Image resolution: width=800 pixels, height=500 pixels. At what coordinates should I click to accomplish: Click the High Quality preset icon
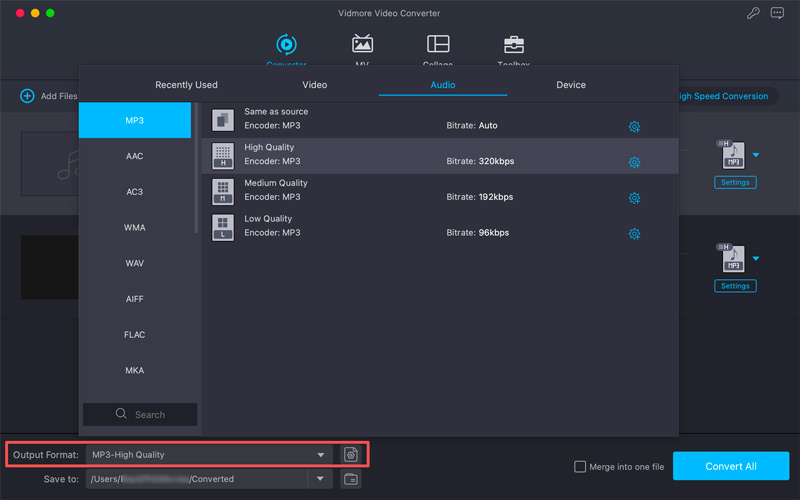click(x=223, y=156)
